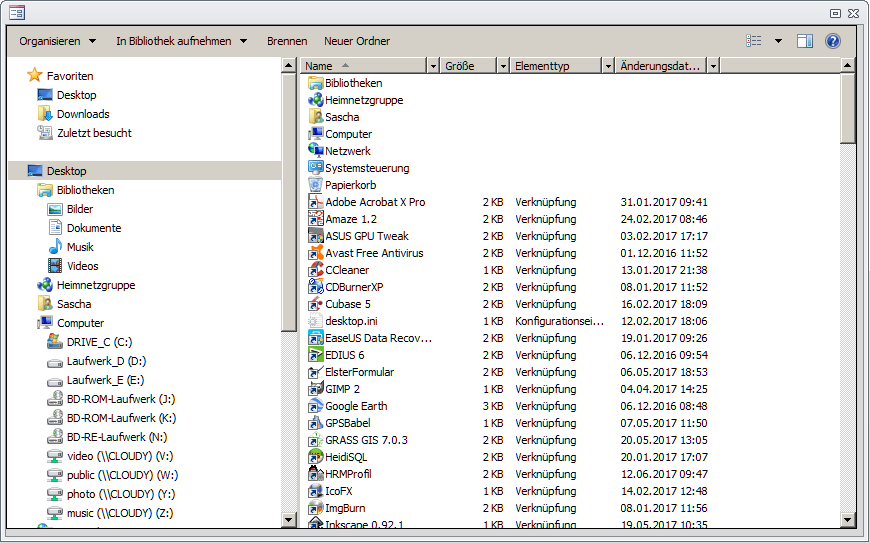The image size is (870, 543).
Task: Open BD-ROM-Laufwerk (J:) drive
Action: coord(121,399)
